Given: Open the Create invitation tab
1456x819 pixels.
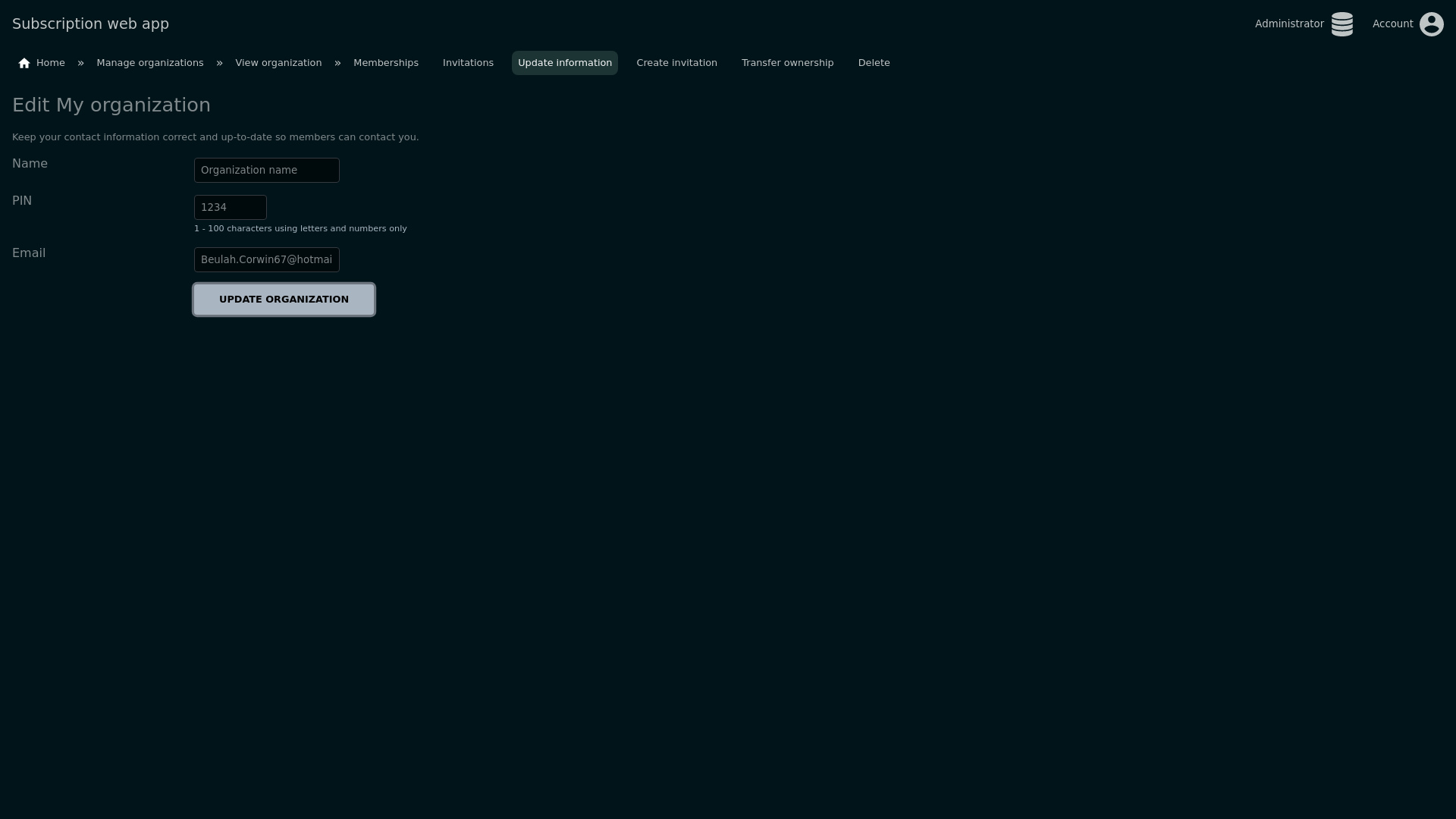Looking at the screenshot, I should [676, 63].
